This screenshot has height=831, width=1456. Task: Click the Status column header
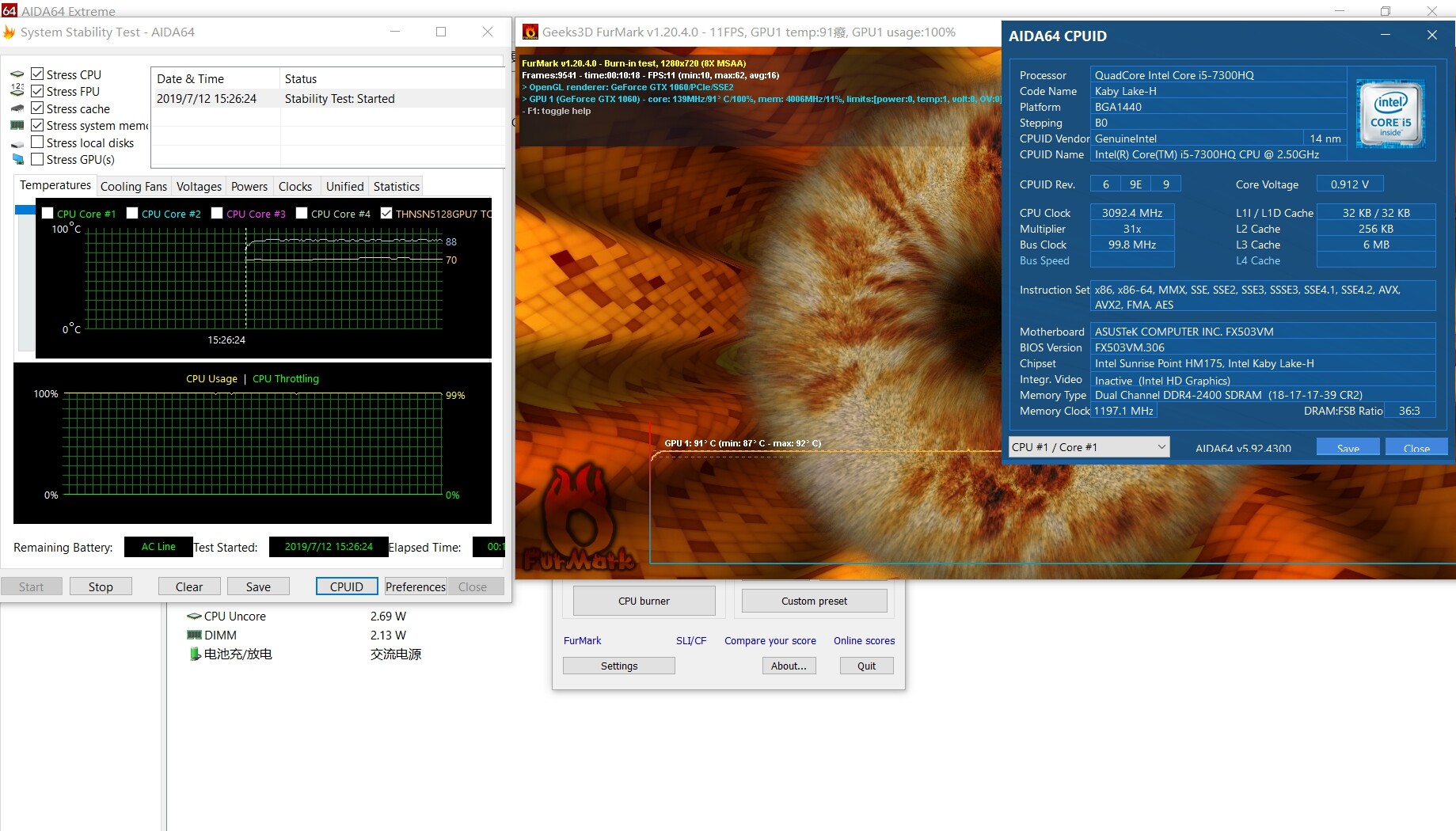(x=392, y=78)
